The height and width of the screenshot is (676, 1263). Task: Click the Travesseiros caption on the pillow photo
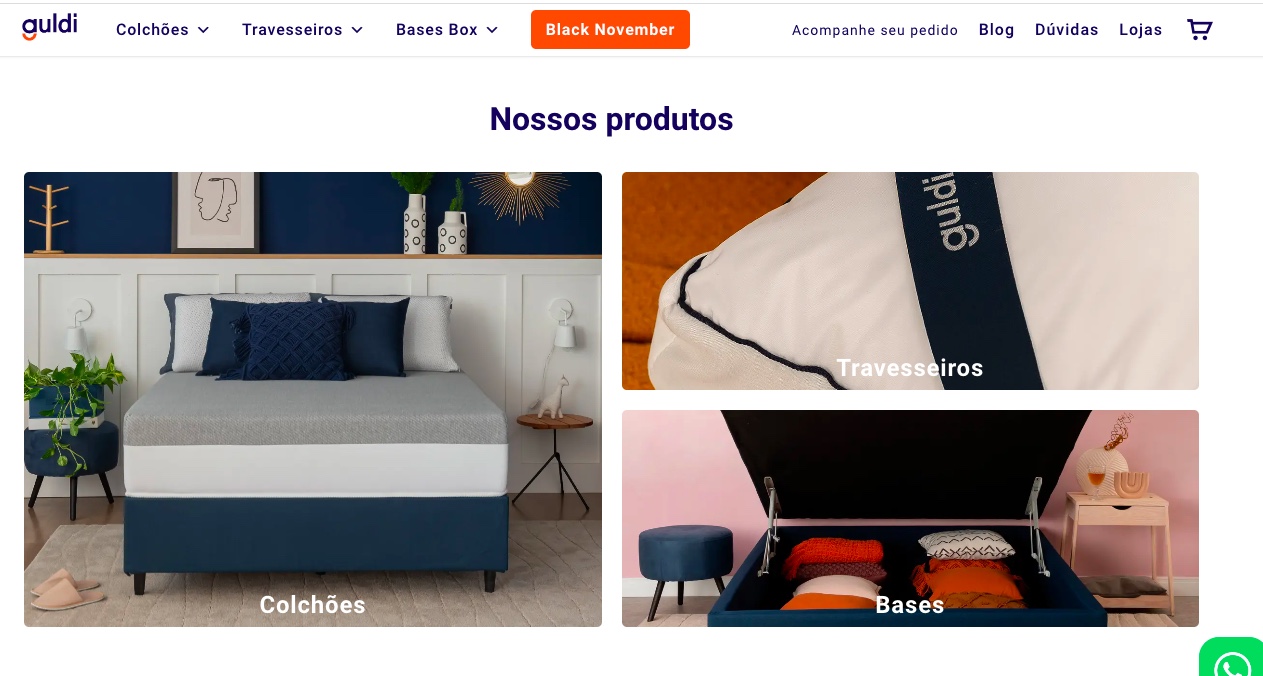tap(910, 368)
